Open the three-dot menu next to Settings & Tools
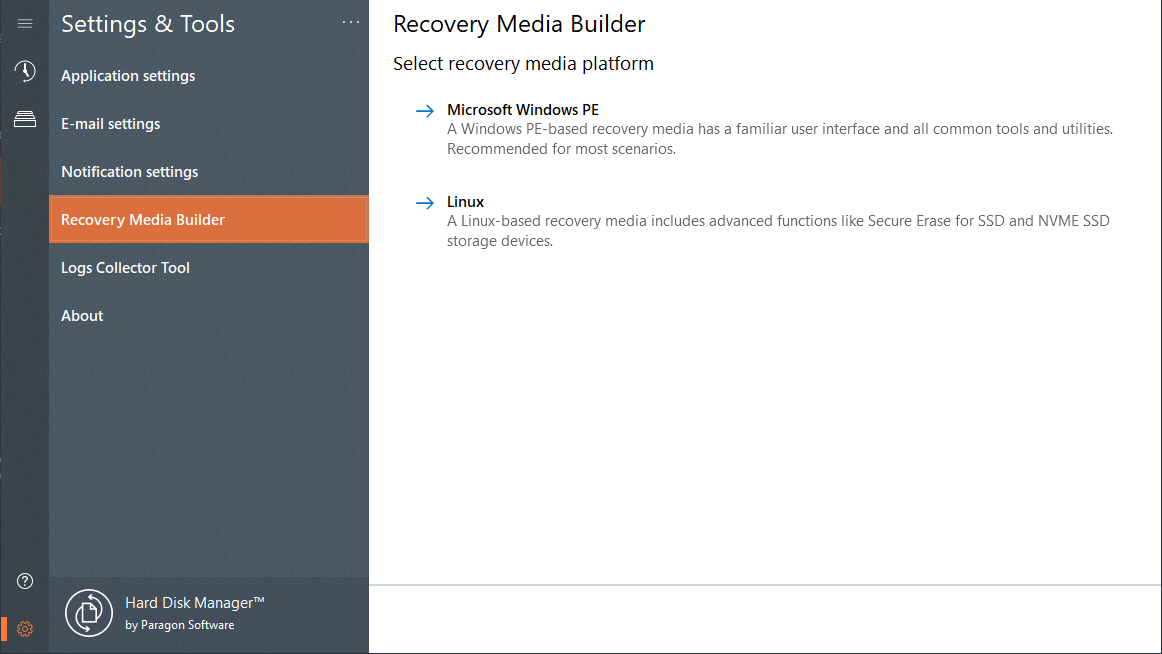 [350, 22]
